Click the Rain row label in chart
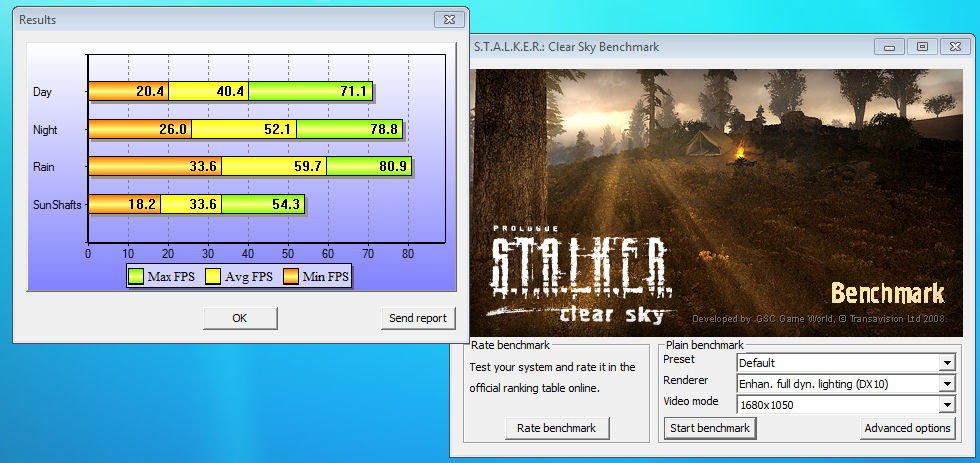 [x=42, y=167]
